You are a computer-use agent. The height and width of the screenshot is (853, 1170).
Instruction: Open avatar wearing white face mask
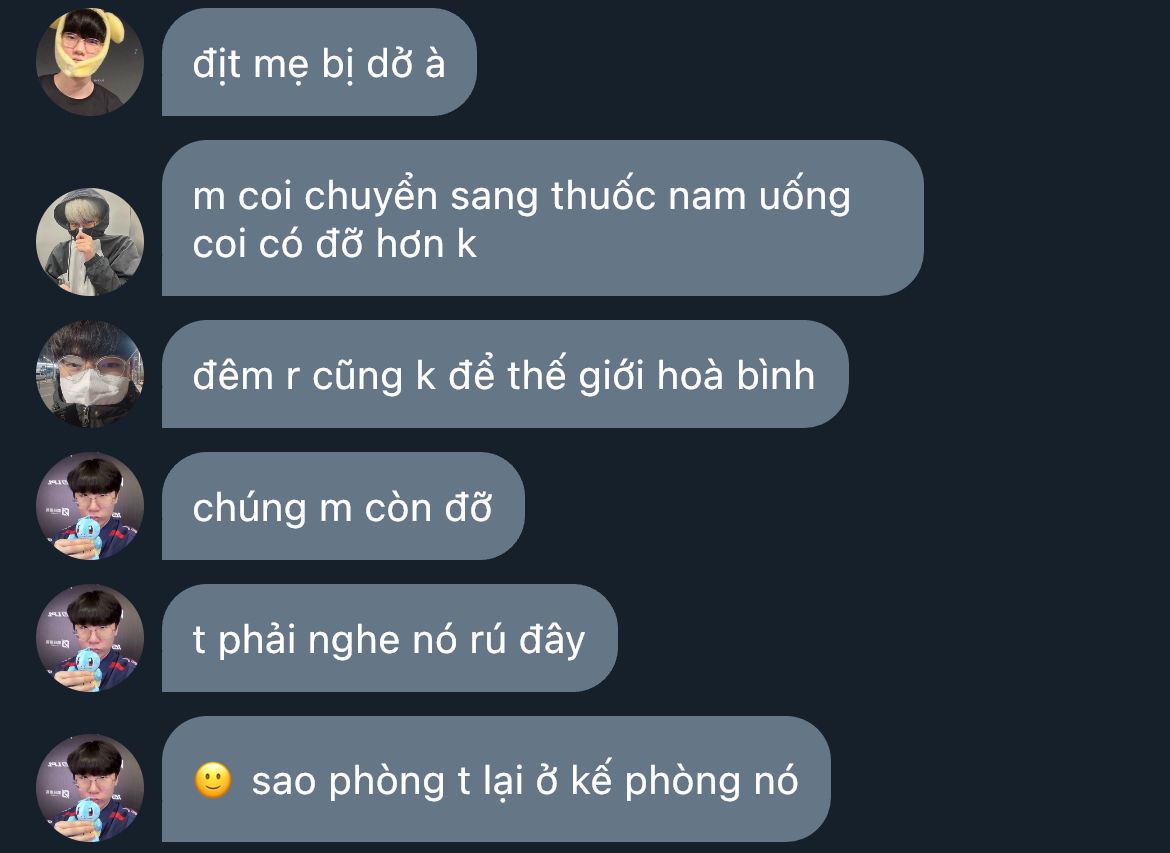point(90,374)
